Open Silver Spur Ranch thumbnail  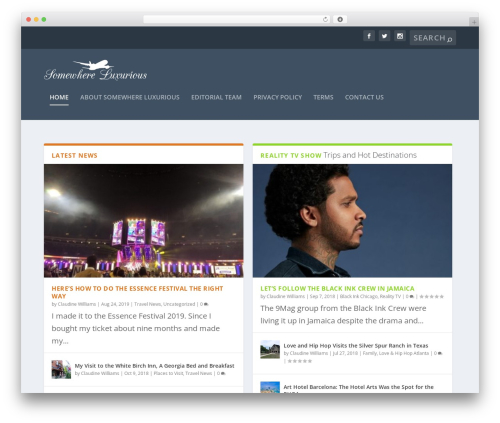pyautogui.click(x=270, y=349)
